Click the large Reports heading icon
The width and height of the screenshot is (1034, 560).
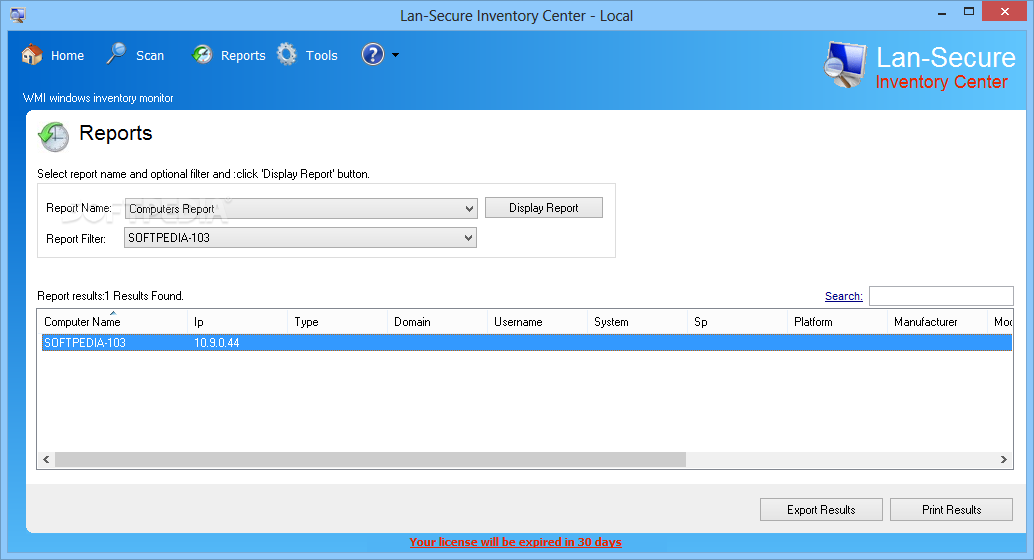[53, 137]
